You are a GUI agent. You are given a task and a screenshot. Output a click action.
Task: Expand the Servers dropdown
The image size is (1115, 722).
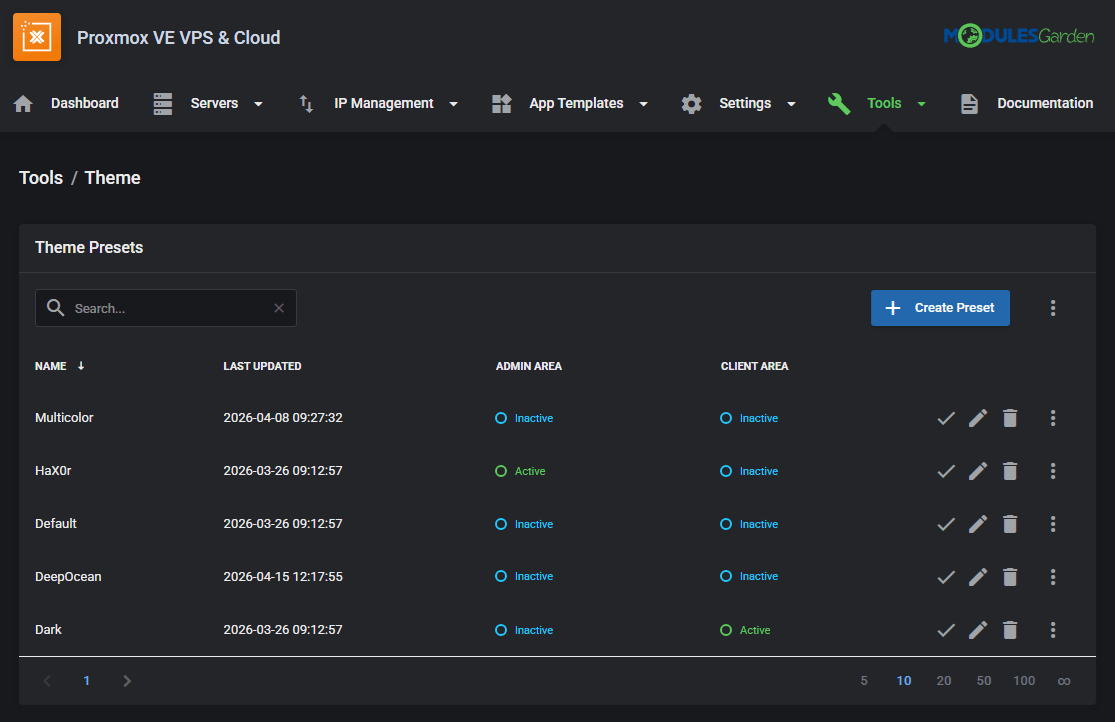[x=258, y=103]
